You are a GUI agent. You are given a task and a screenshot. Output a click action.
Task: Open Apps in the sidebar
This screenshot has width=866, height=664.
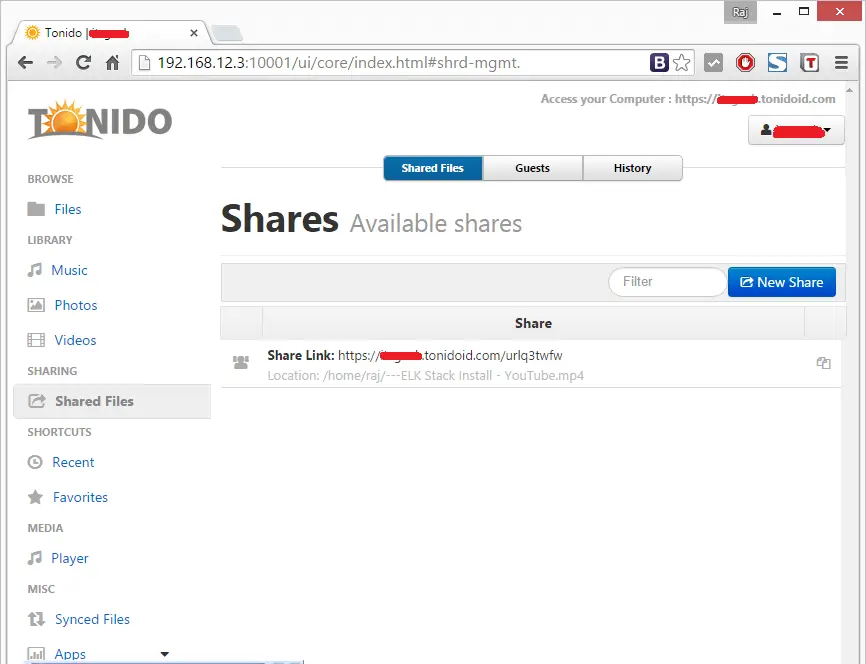(70, 654)
